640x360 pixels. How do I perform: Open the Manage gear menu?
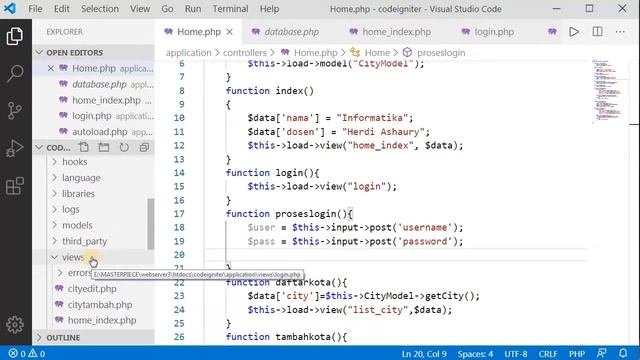click(x=15, y=325)
